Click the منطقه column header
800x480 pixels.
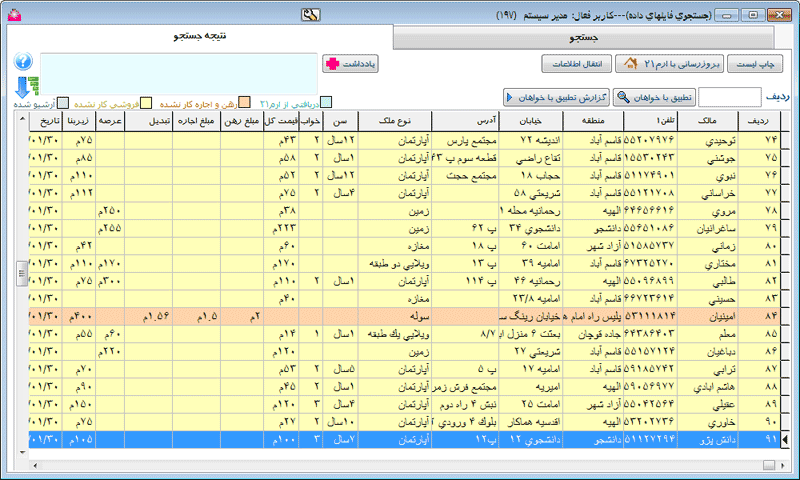click(x=593, y=121)
